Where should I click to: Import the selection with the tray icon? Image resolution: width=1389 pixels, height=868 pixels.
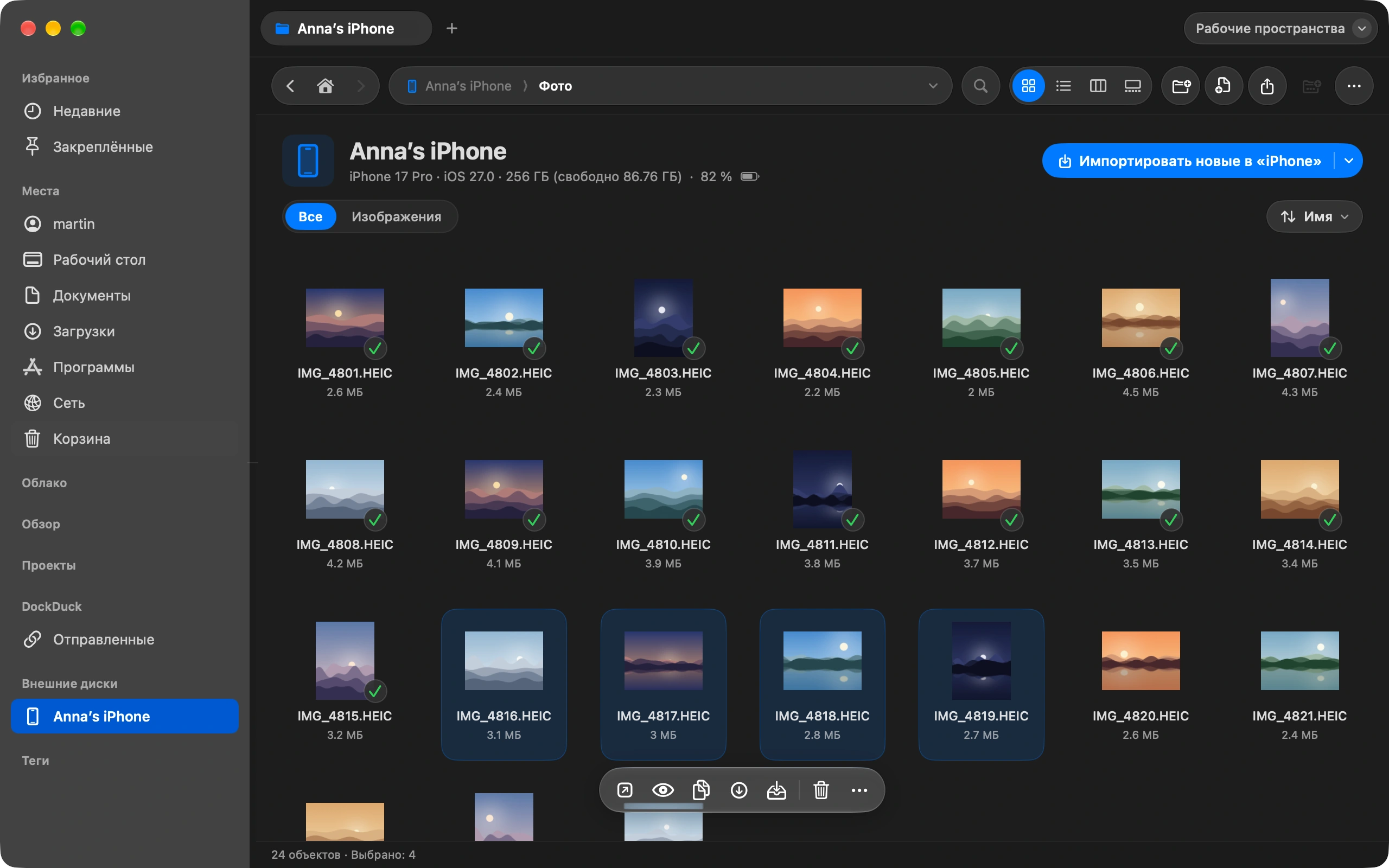tap(776, 790)
